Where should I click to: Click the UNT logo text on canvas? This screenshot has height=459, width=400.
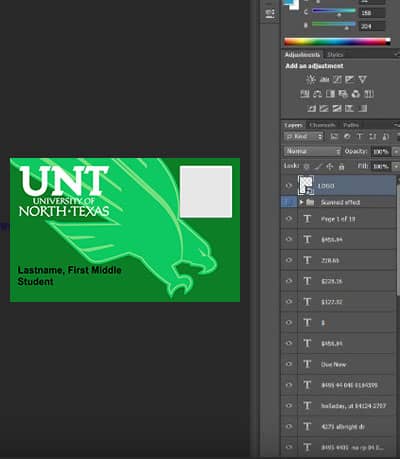64,181
